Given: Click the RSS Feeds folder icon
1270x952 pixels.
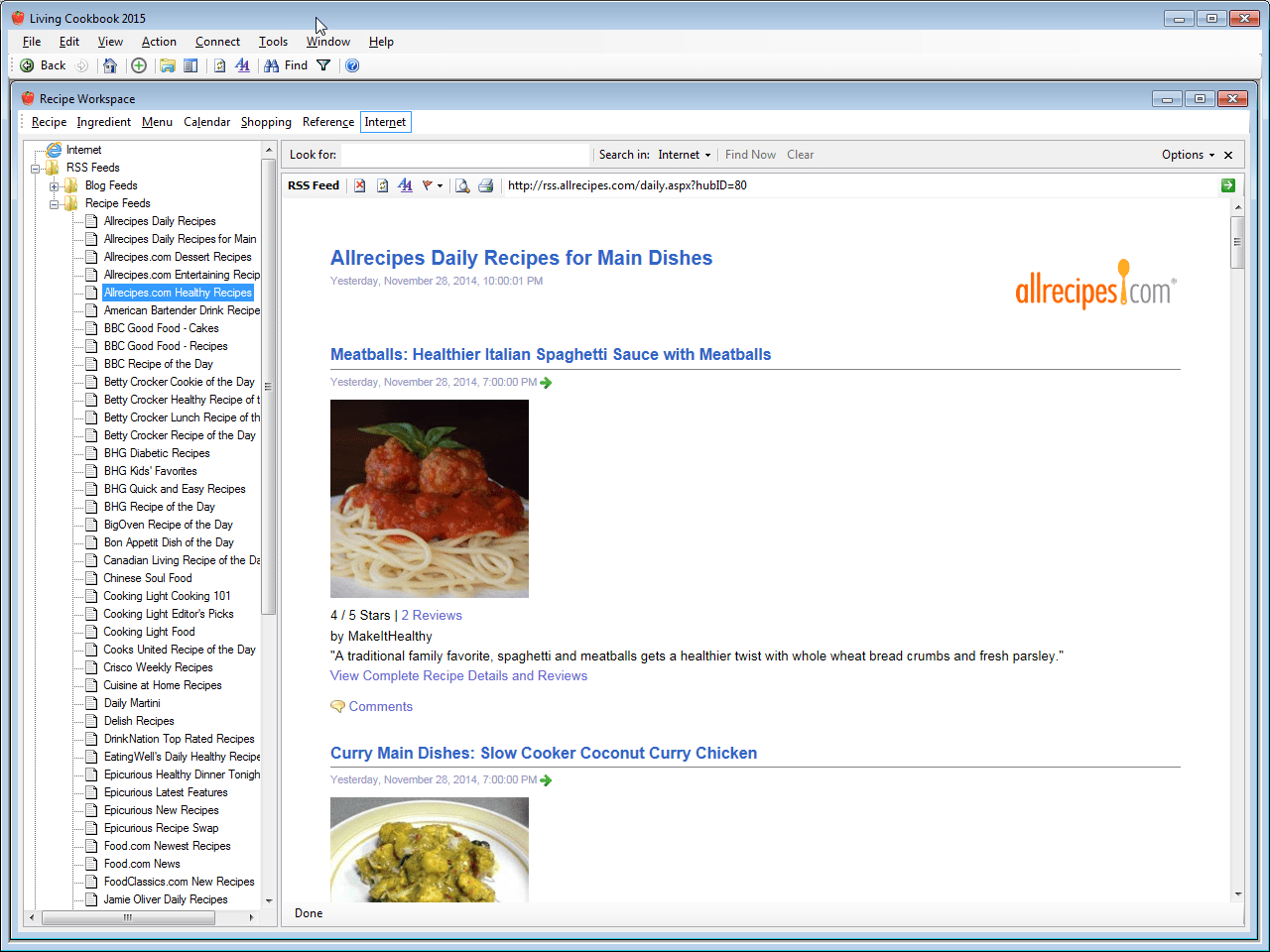Looking at the screenshot, I should [x=53, y=168].
